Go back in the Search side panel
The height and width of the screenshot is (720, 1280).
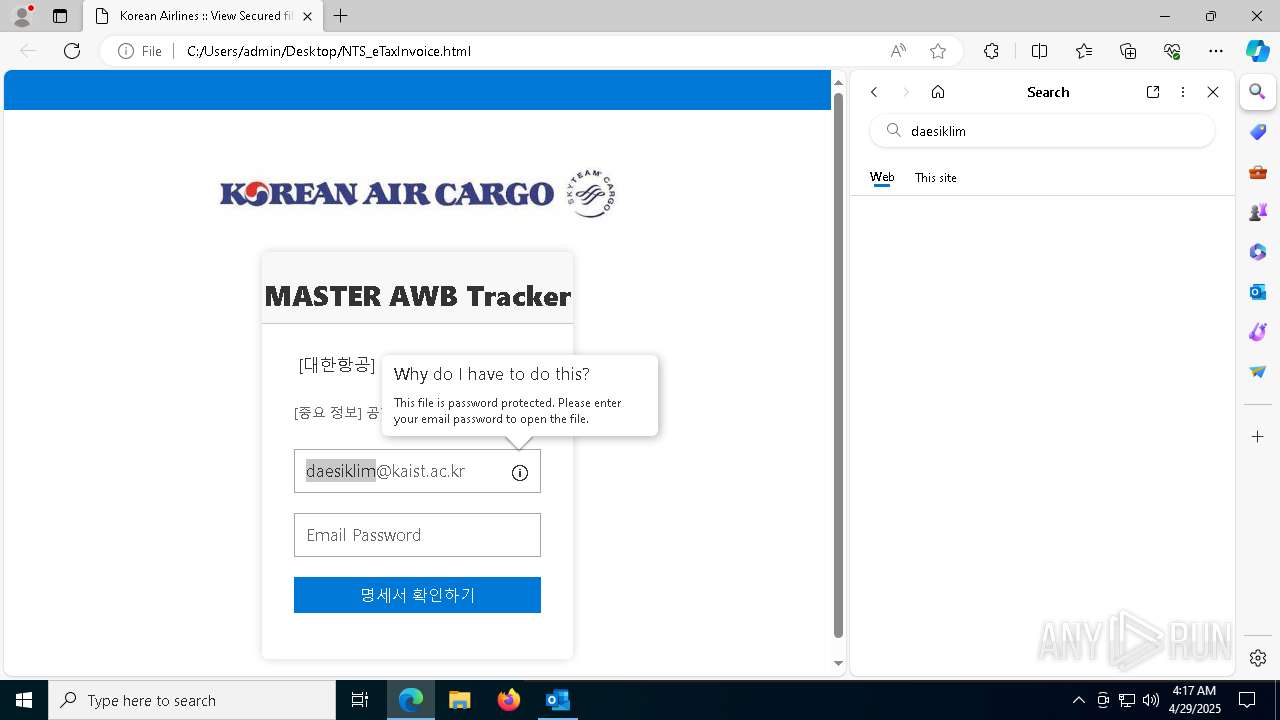coord(874,92)
